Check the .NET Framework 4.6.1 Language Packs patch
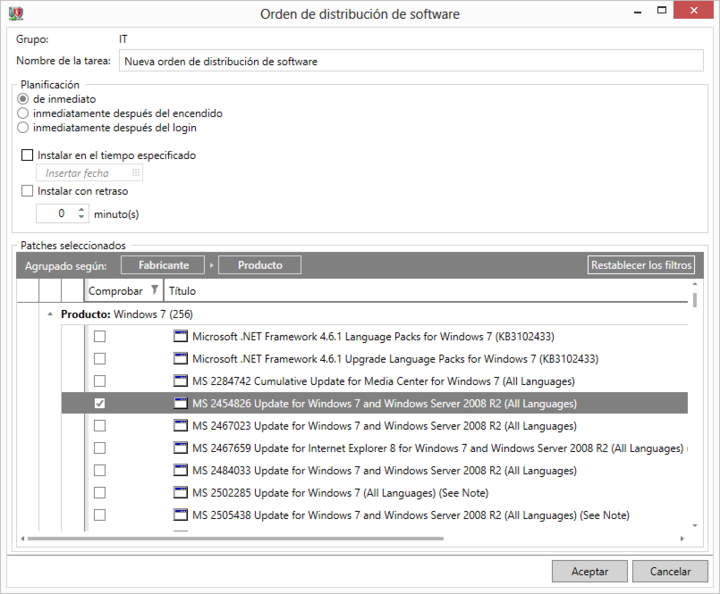Image resolution: width=720 pixels, height=594 pixels. (x=100, y=336)
